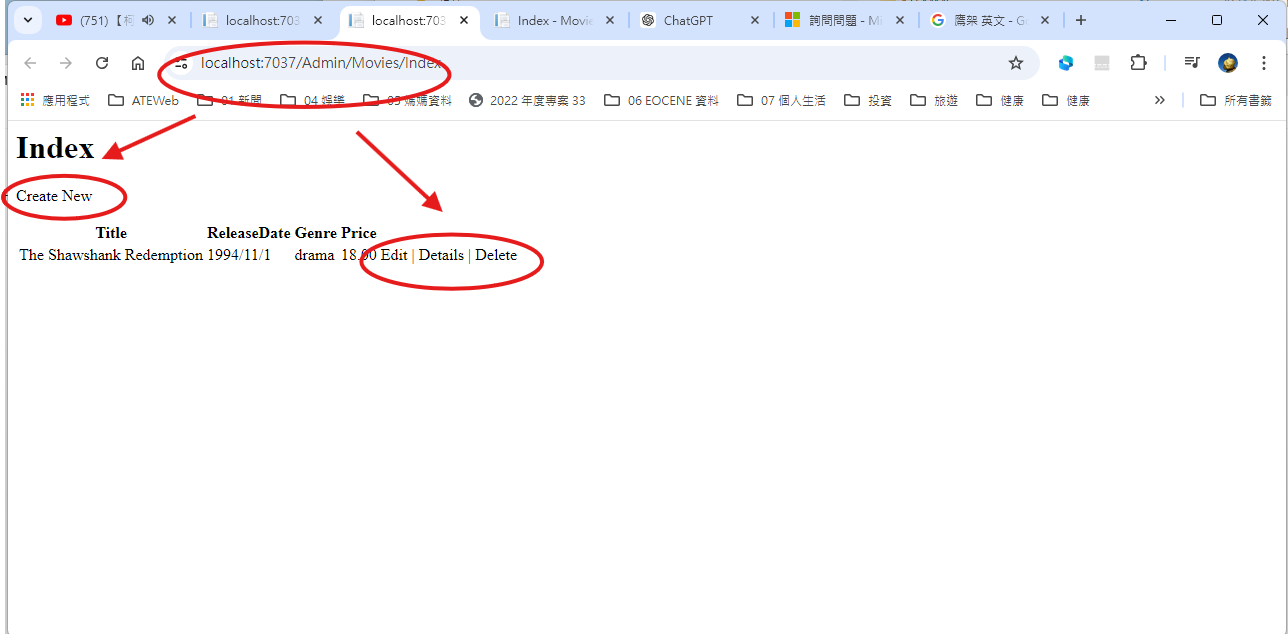Image resolution: width=1288 pixels, height=634 pixels.
Task: Maximize the Chrome window
Action: tap(1217, 20)
